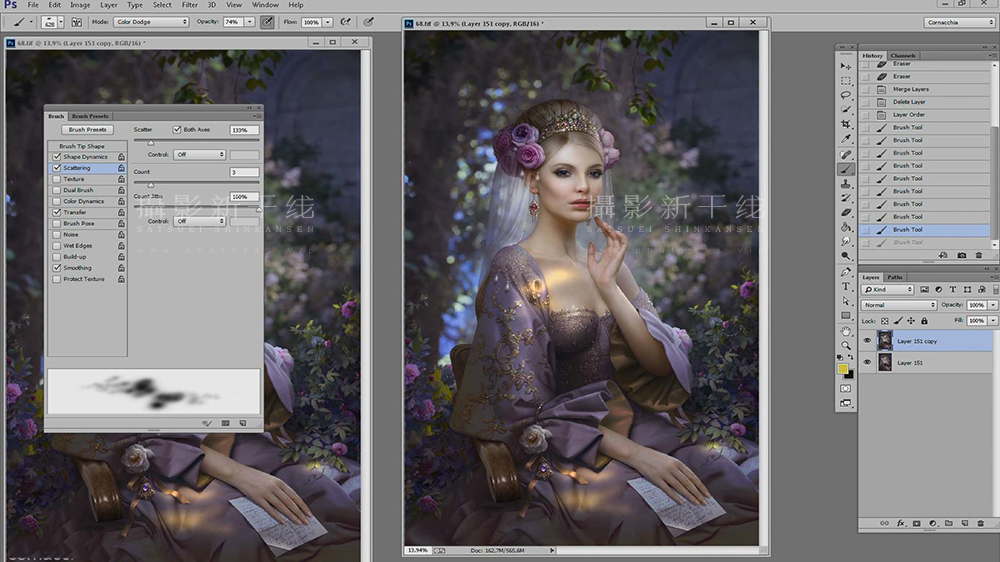Delete current history state trash icon
The image size is (1000, 562).
[x=979, y=255]
